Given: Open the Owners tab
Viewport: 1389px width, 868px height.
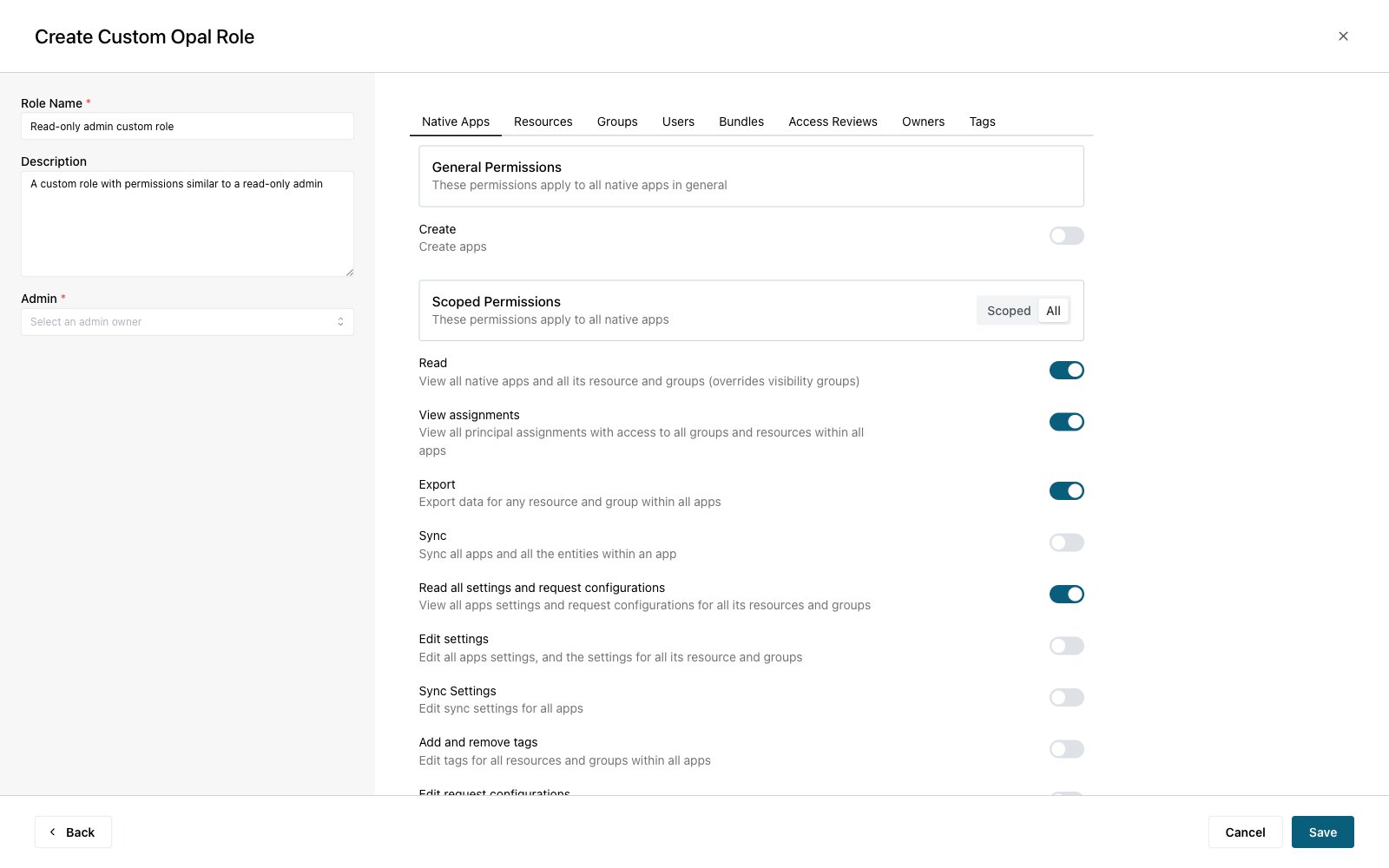Looking at the screenshot, I should (x=923, y=122).
